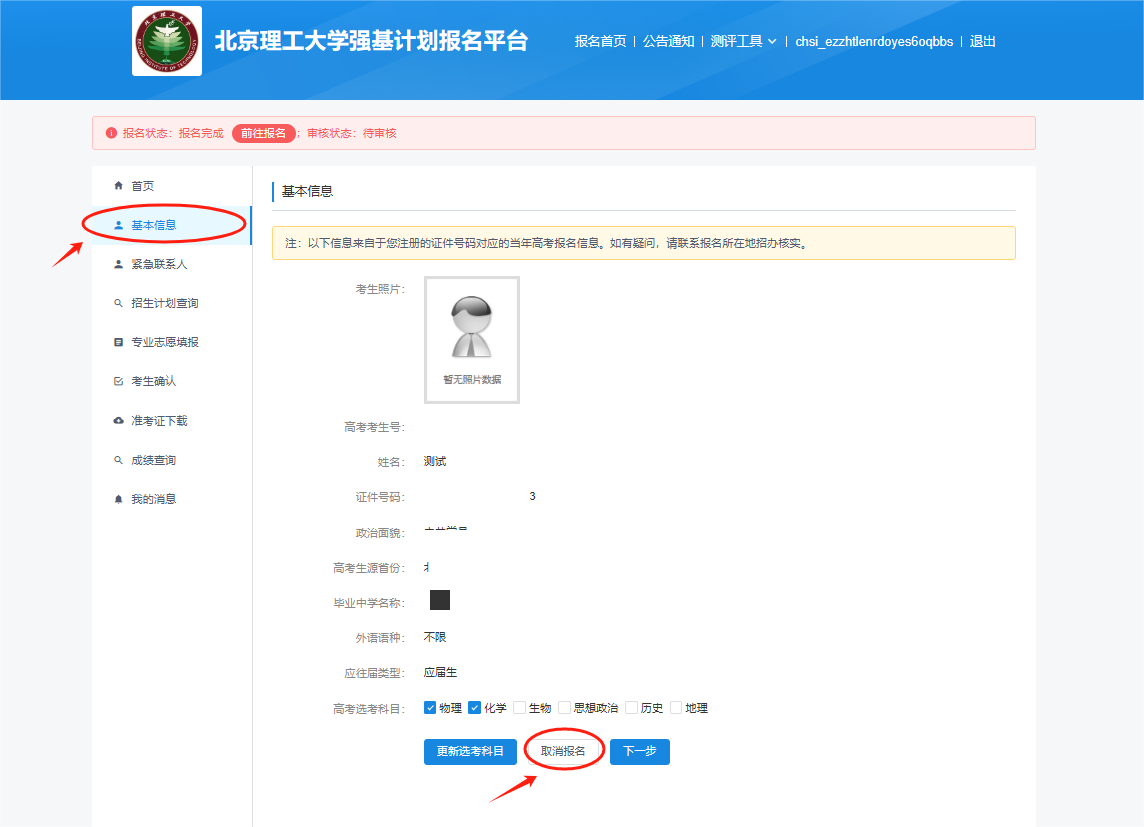Click the red 前往报名 pill button
Screen dimensions: 1144x827
point(264,133)
